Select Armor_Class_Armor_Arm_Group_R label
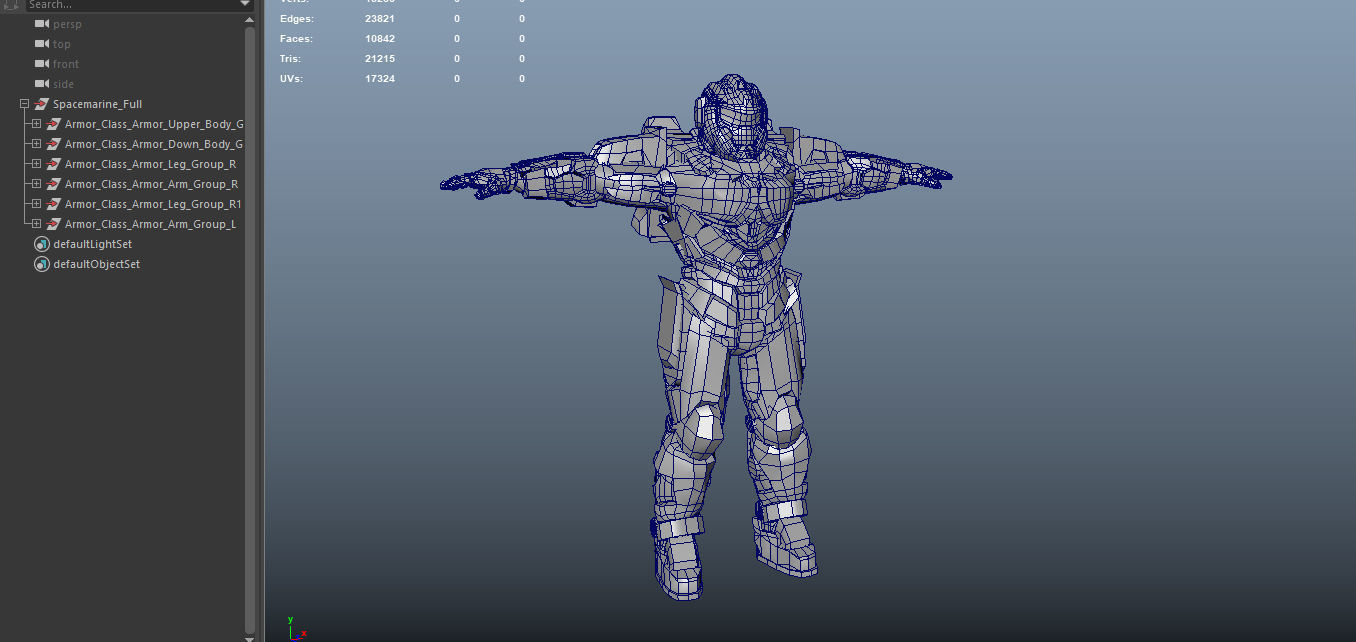Image resolution: width=1356 pixels, height=642 pixels. (x=151, y=184)
